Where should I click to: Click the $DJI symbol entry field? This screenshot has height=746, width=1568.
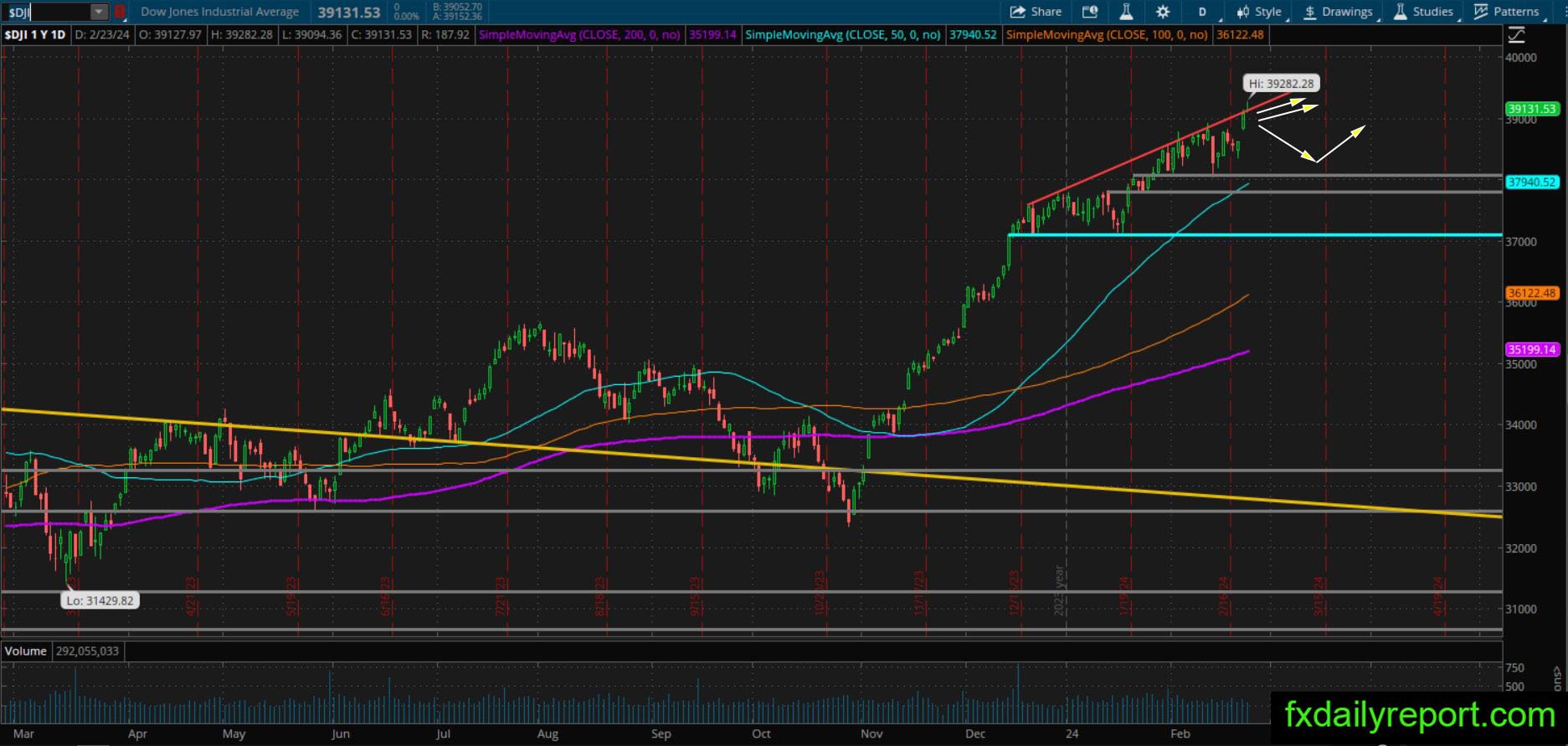[x=47, y=12]
